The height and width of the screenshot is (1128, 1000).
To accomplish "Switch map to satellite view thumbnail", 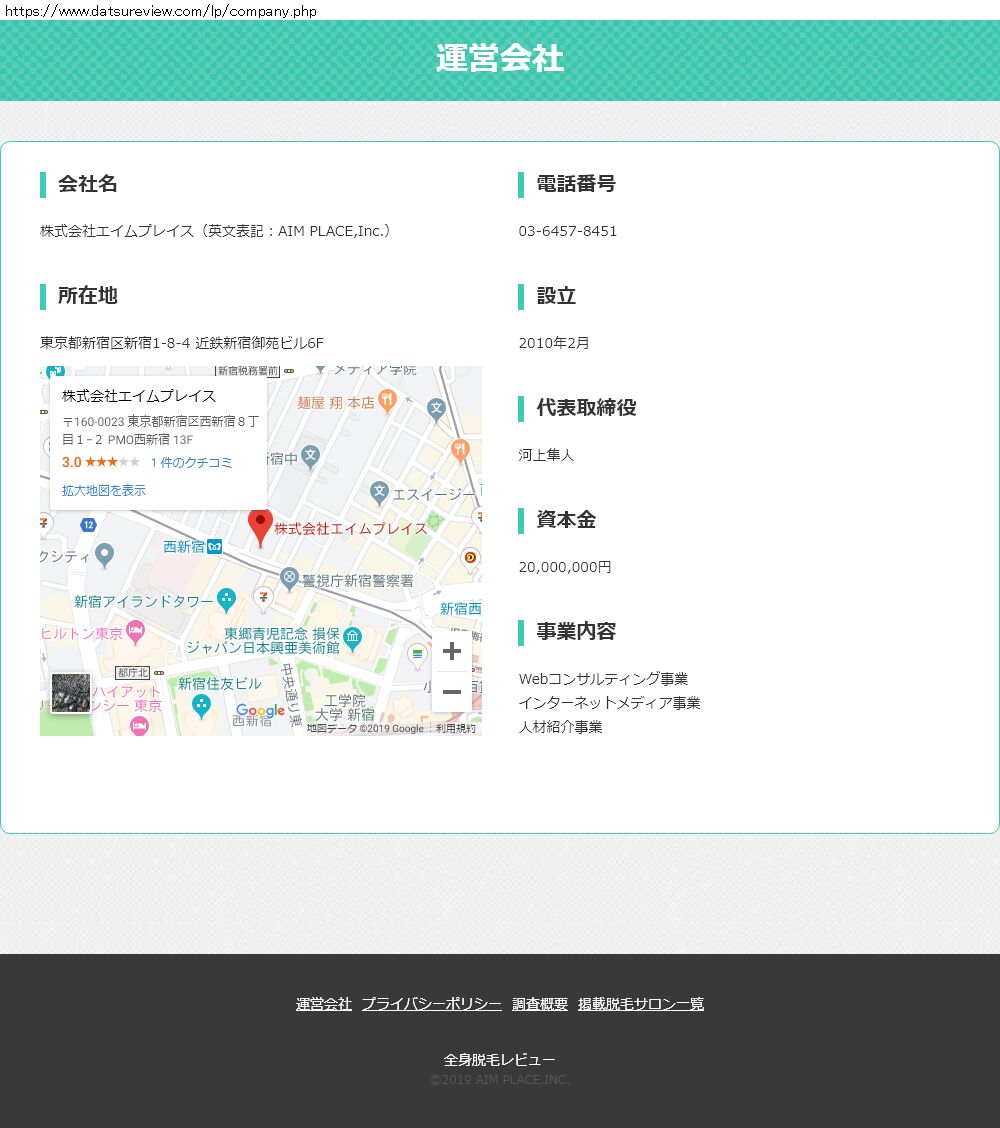I will [x=71, y=693].
